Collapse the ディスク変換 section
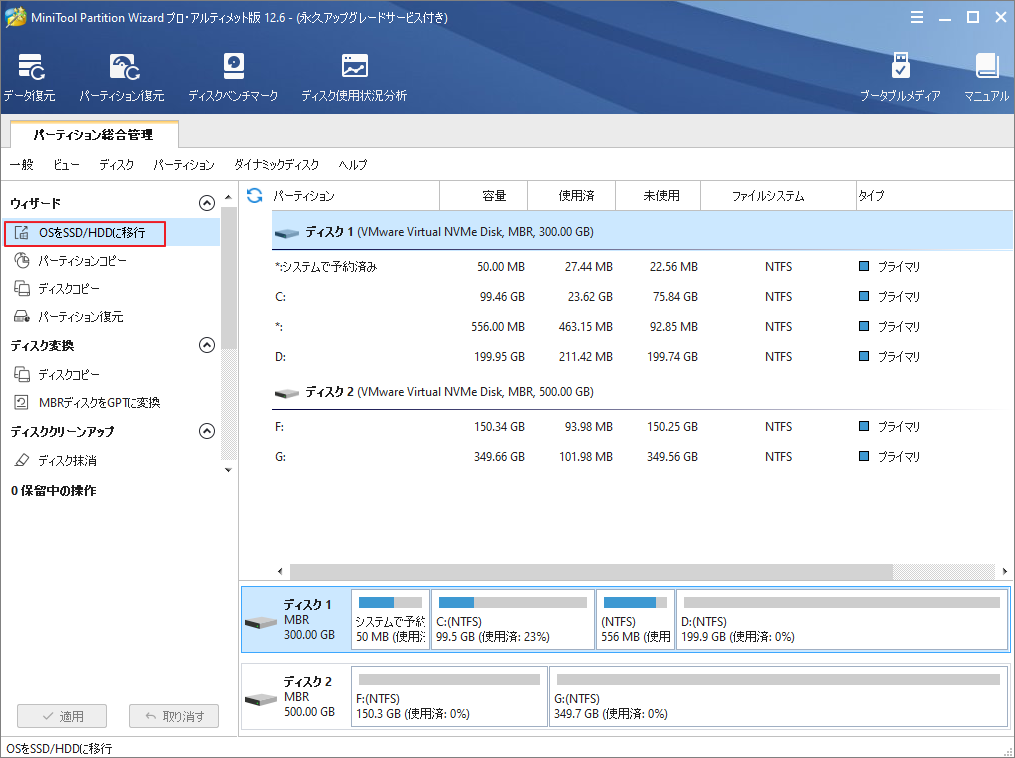 pyautogui.click(x=207, y=345)
